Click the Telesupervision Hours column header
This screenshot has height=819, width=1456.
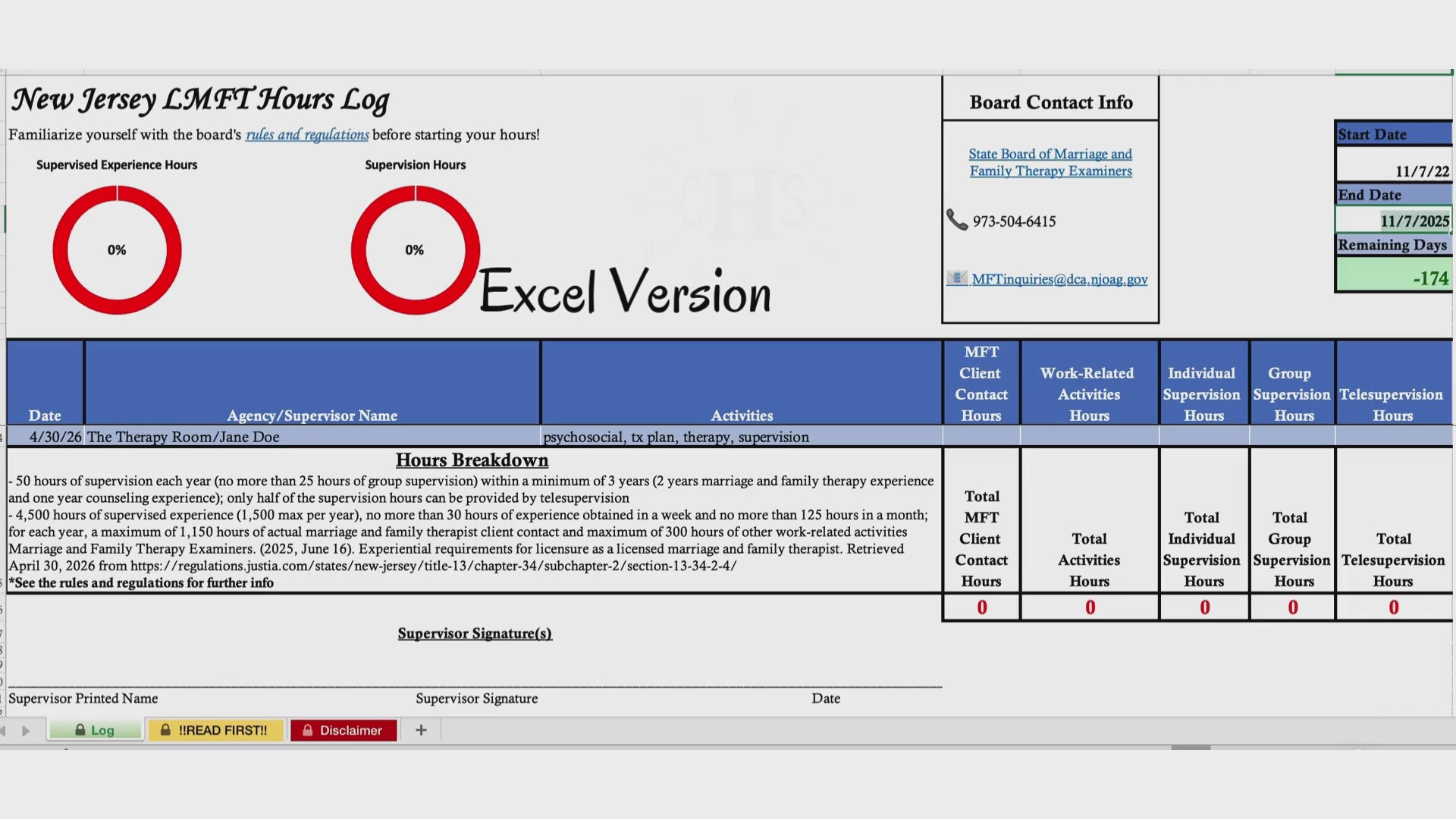click(x=1393, y=383)
